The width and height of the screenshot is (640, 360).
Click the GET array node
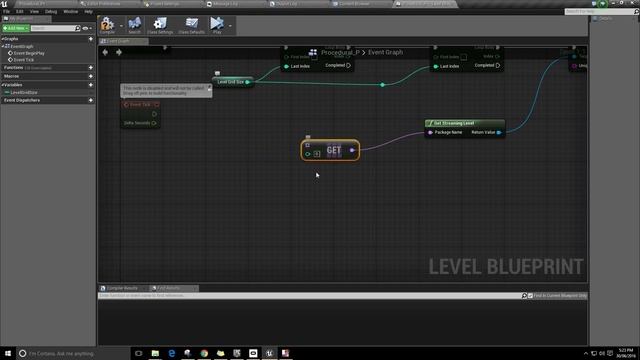pos(330,150)
